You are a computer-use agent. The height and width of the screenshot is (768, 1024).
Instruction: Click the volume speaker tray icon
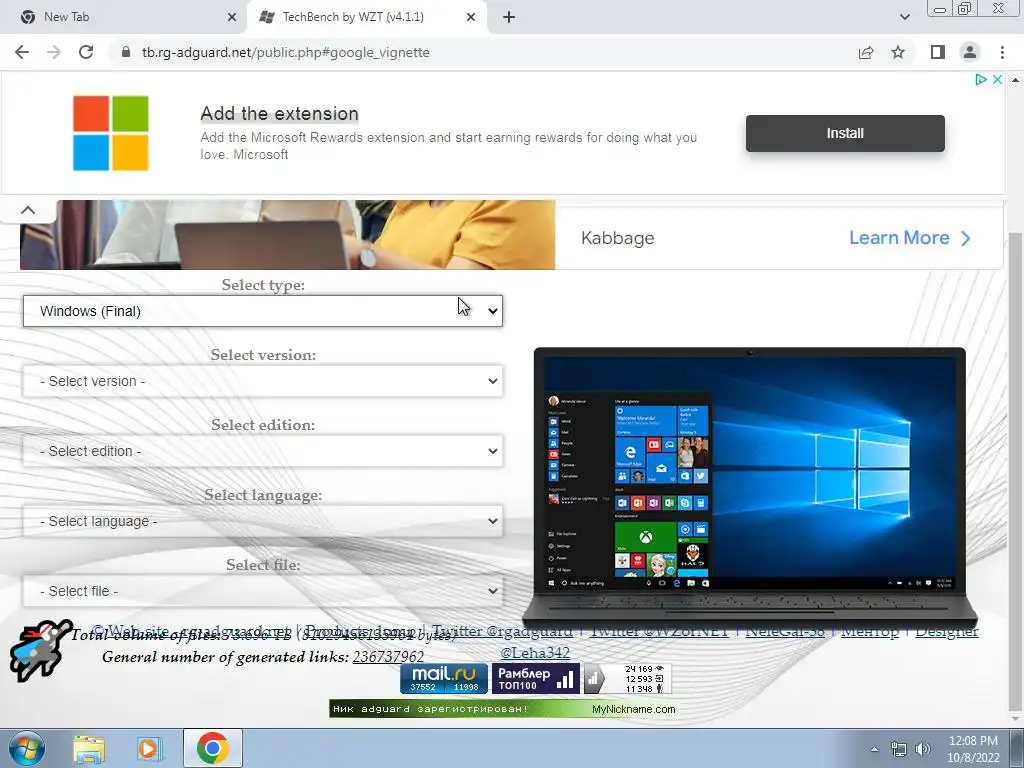tap(922, 749)
